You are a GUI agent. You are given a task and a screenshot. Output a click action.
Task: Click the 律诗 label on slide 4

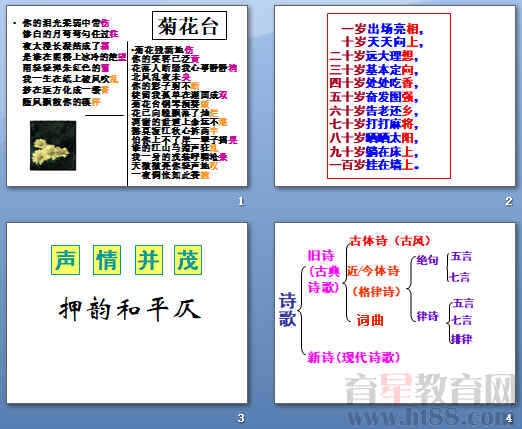tap(427, 316)
